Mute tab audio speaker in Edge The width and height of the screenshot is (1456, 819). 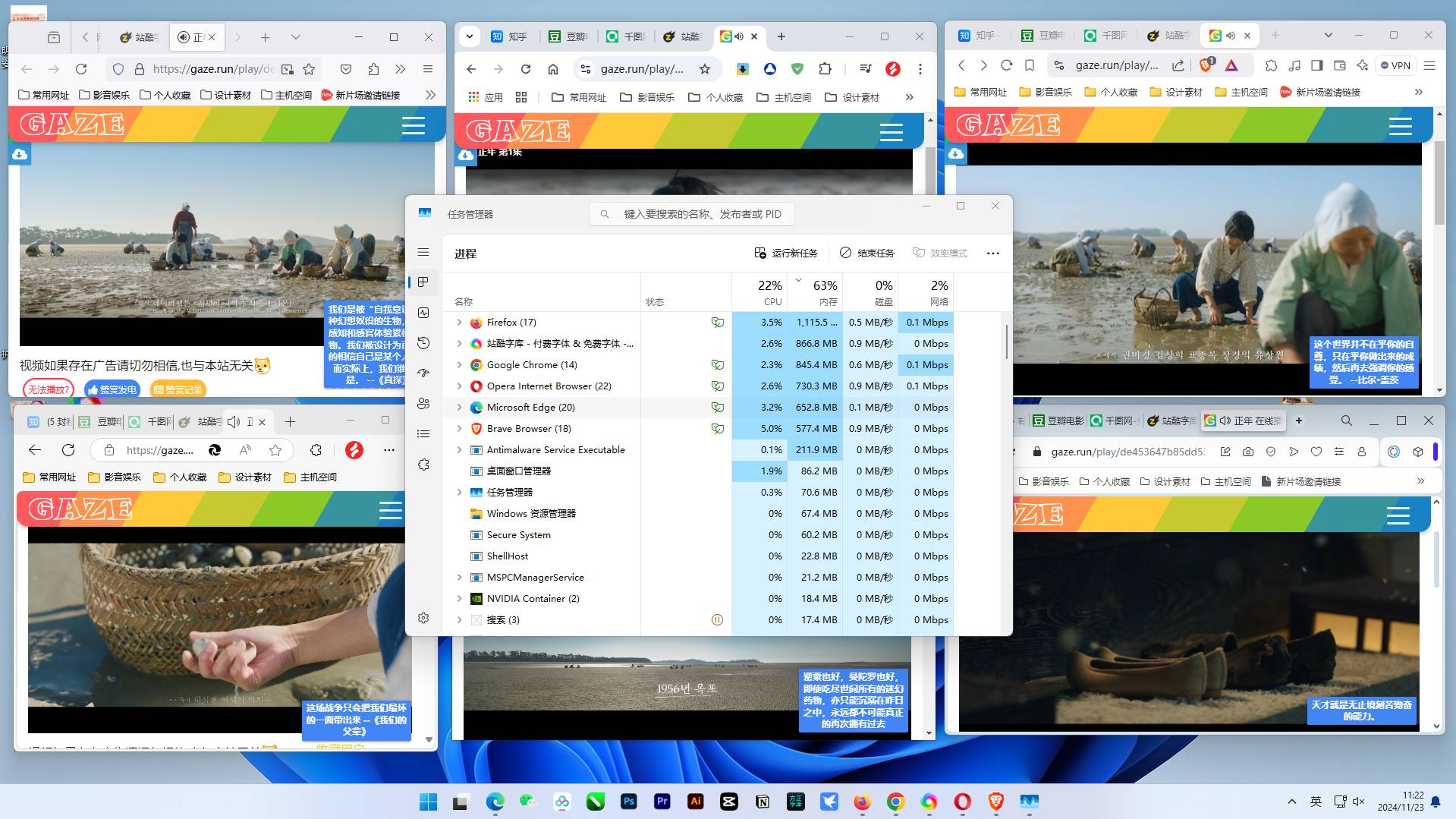[x=234, y=421]
